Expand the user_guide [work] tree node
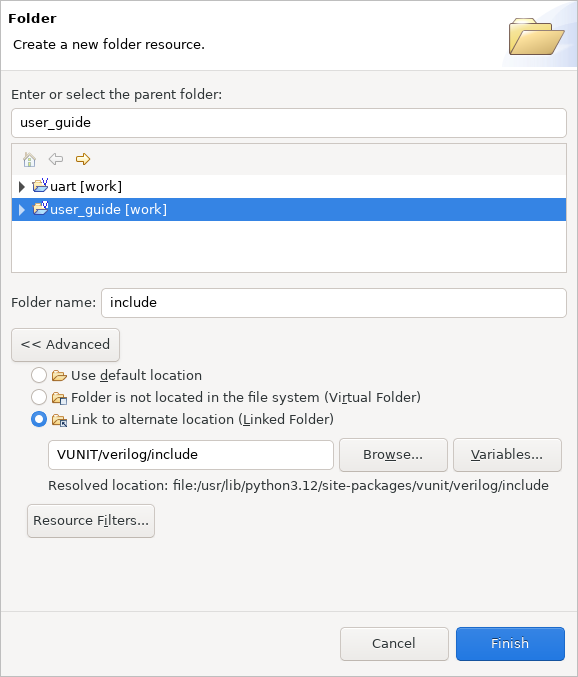The height and width of the screenshot is (677, 578). 22,210
